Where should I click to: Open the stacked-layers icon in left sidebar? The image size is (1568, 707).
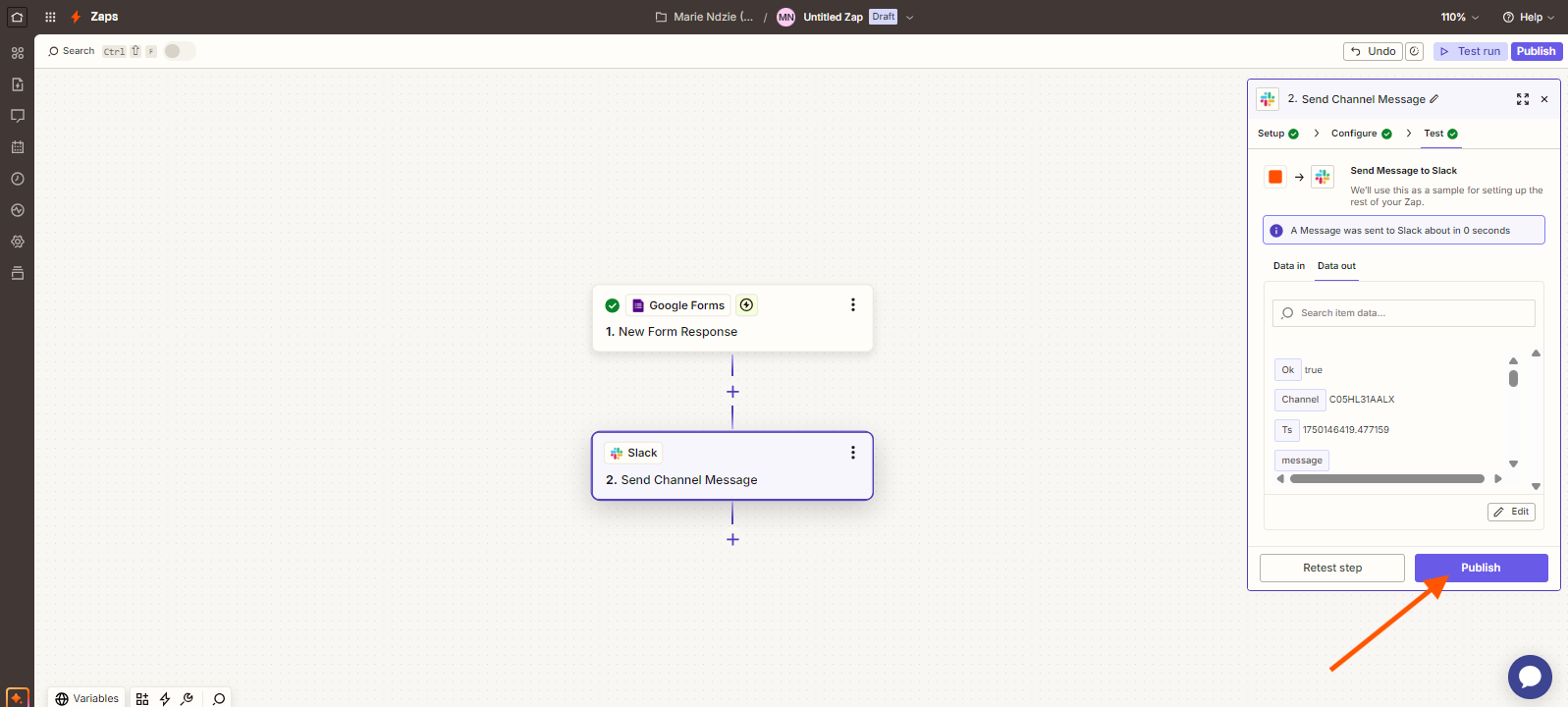point(18,273)
